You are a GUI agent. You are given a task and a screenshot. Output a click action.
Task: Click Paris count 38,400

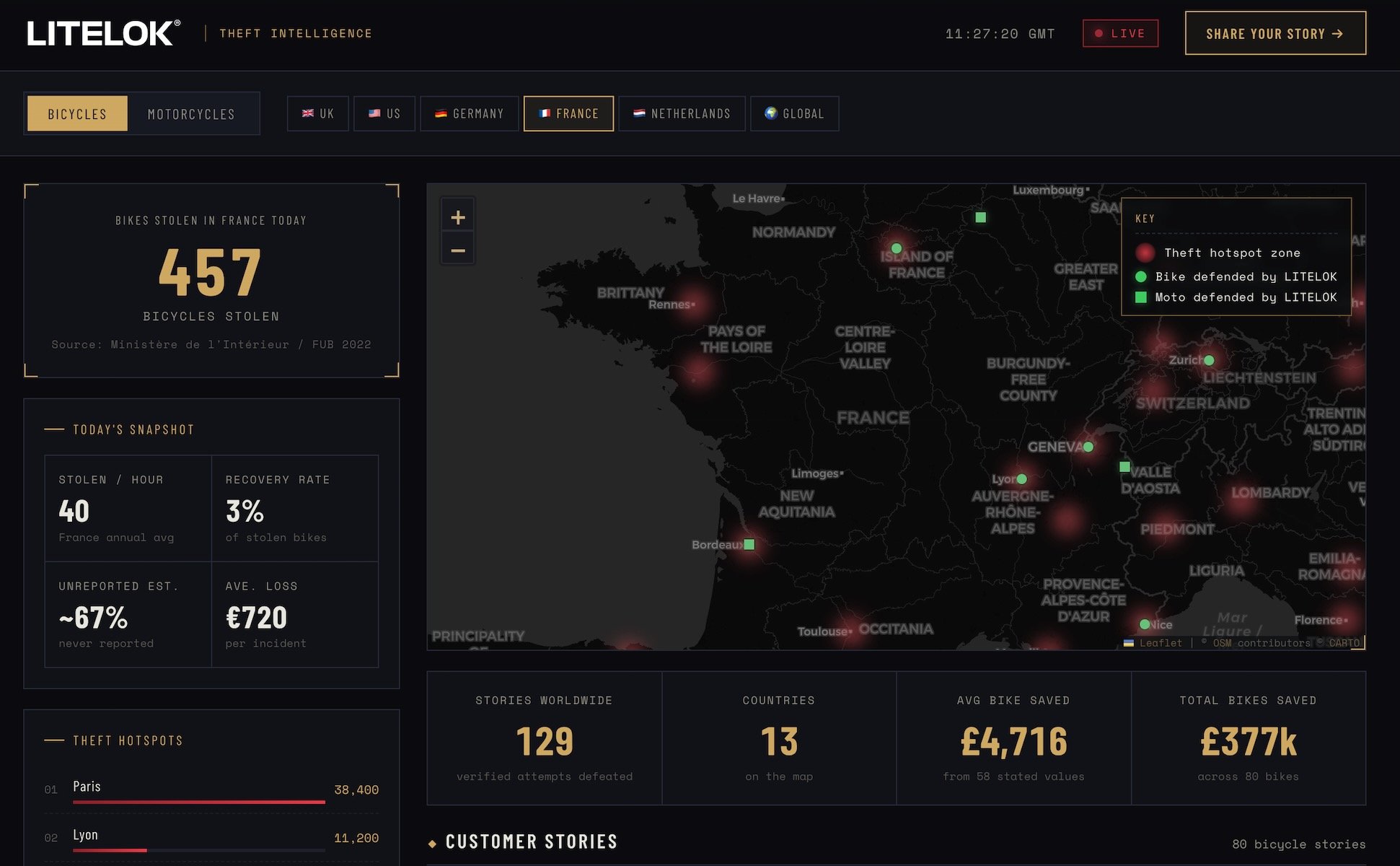(x=356, y=790)
